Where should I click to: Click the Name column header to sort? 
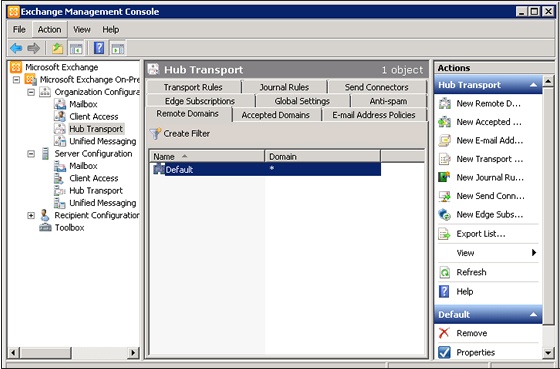(206, 156)
